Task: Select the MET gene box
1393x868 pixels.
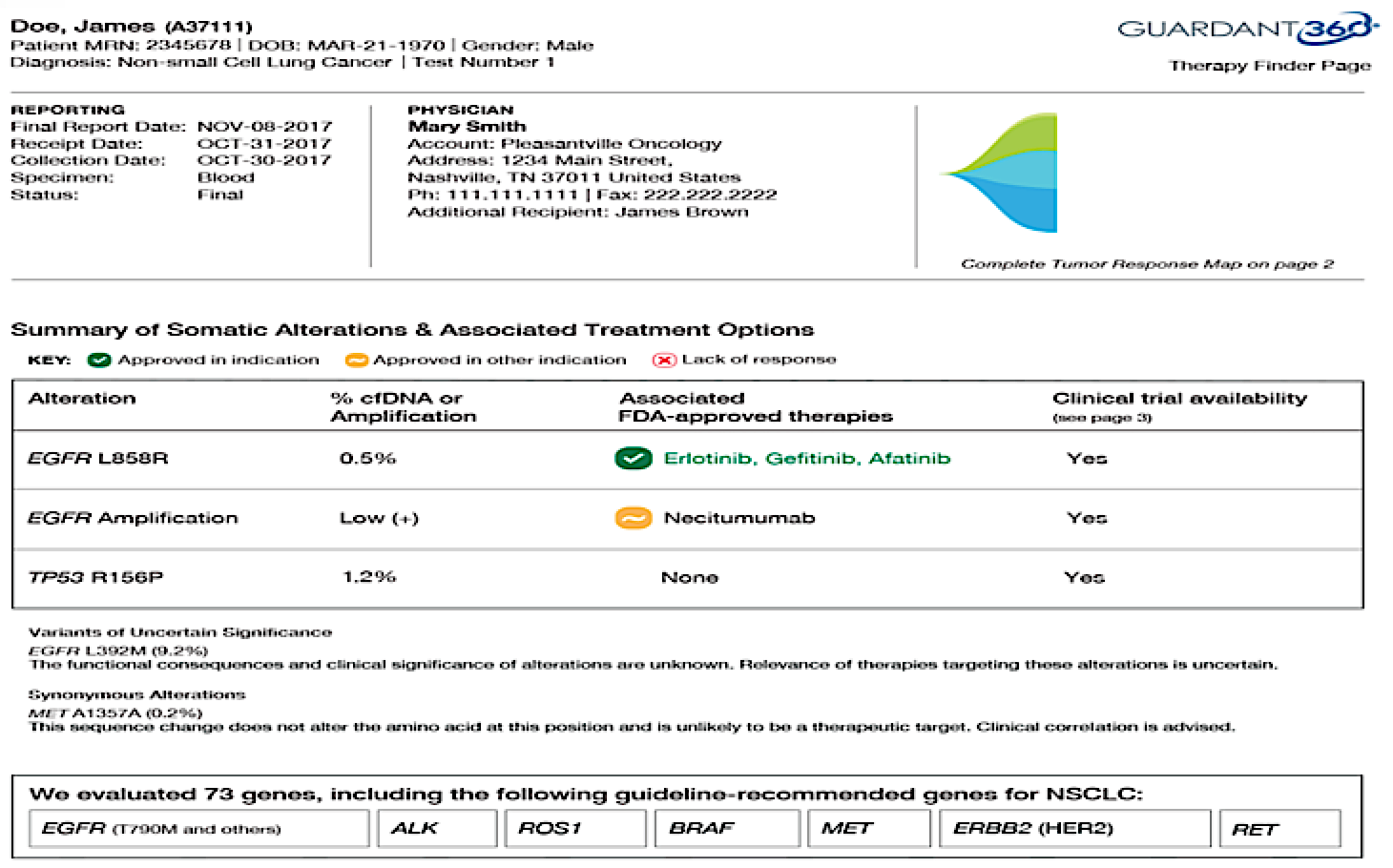Action: coord(868,828)
